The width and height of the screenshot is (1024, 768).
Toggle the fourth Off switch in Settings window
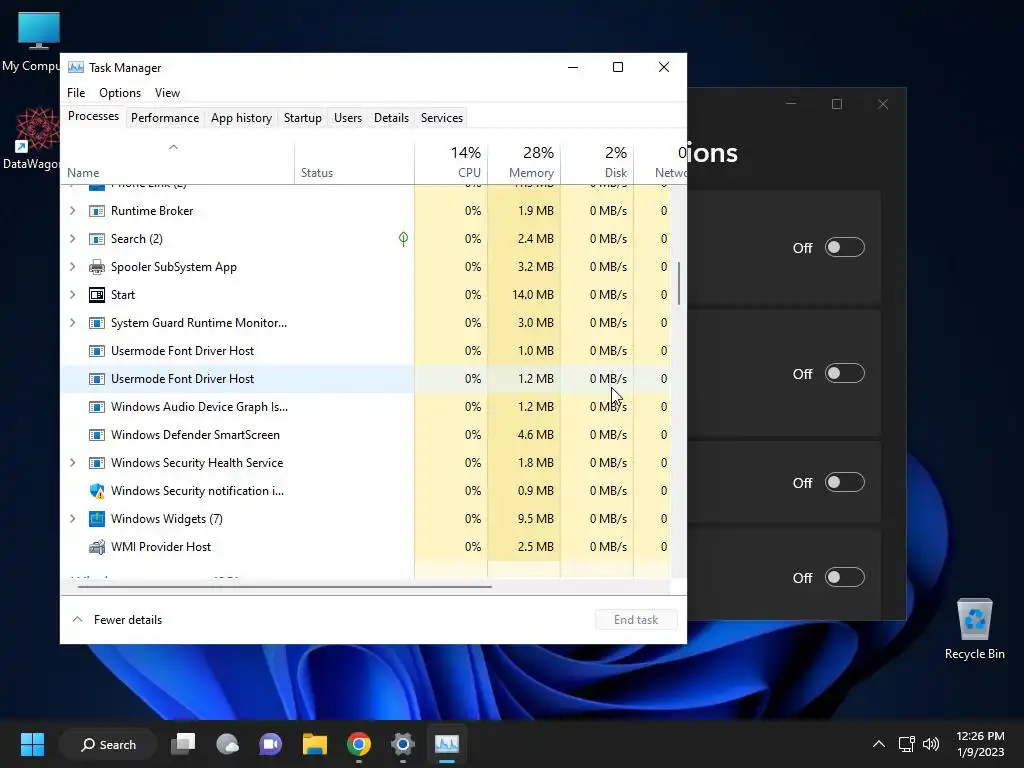pos(844,578)
